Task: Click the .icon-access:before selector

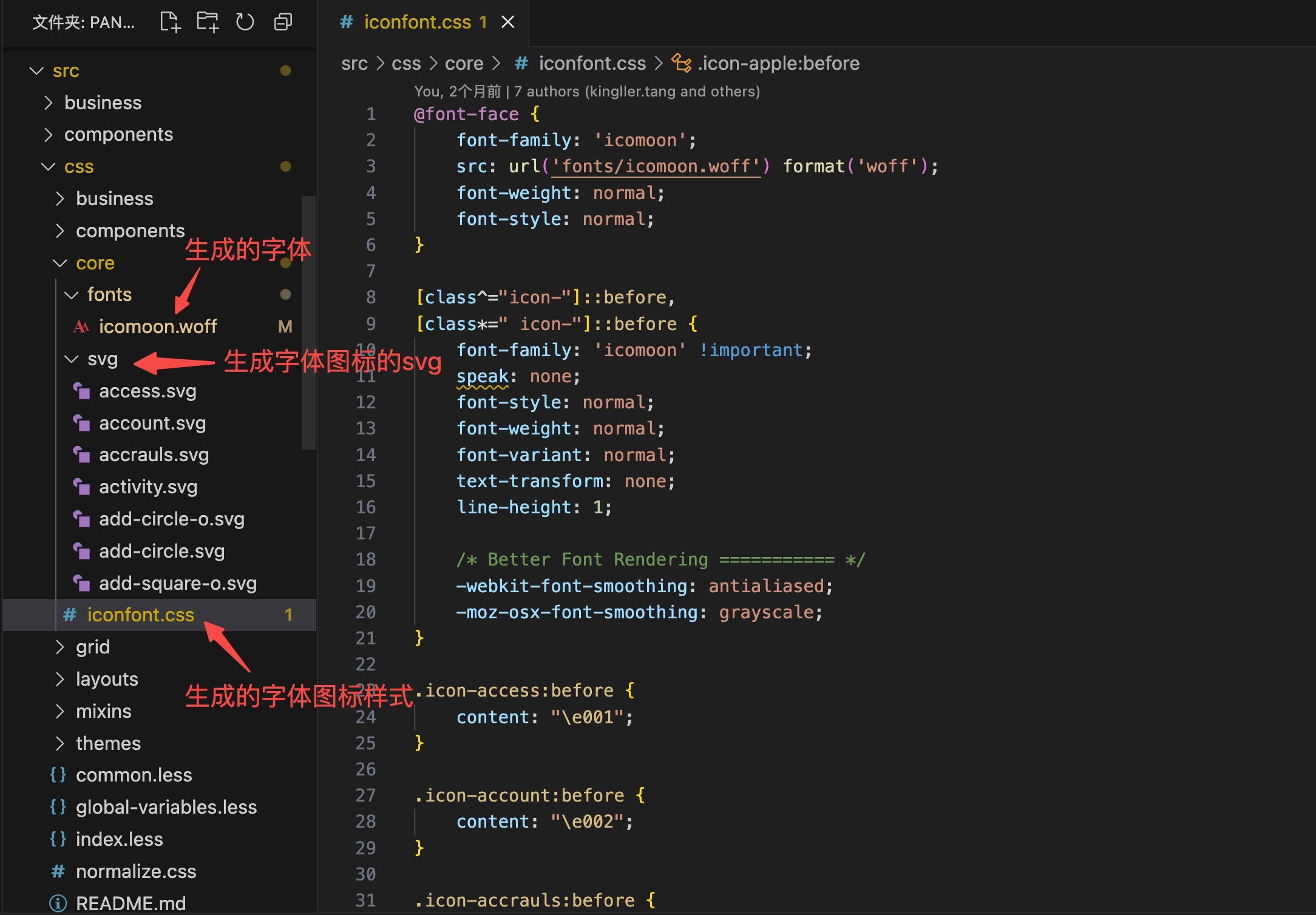Action: (515, 690)
